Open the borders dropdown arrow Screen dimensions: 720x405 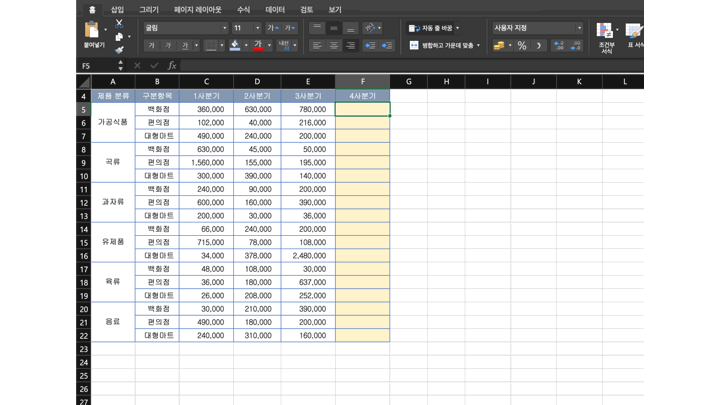point(222,45)
